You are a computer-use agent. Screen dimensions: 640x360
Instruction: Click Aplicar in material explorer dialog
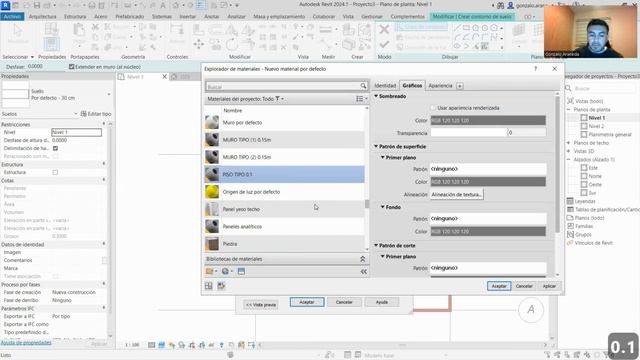point(549,286)
